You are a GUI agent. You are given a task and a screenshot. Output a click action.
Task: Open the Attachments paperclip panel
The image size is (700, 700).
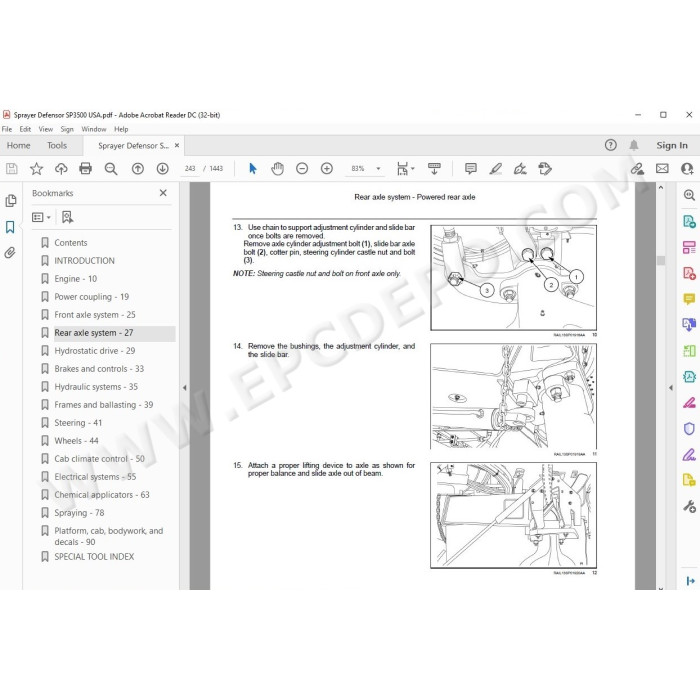(x=10, y=253)
